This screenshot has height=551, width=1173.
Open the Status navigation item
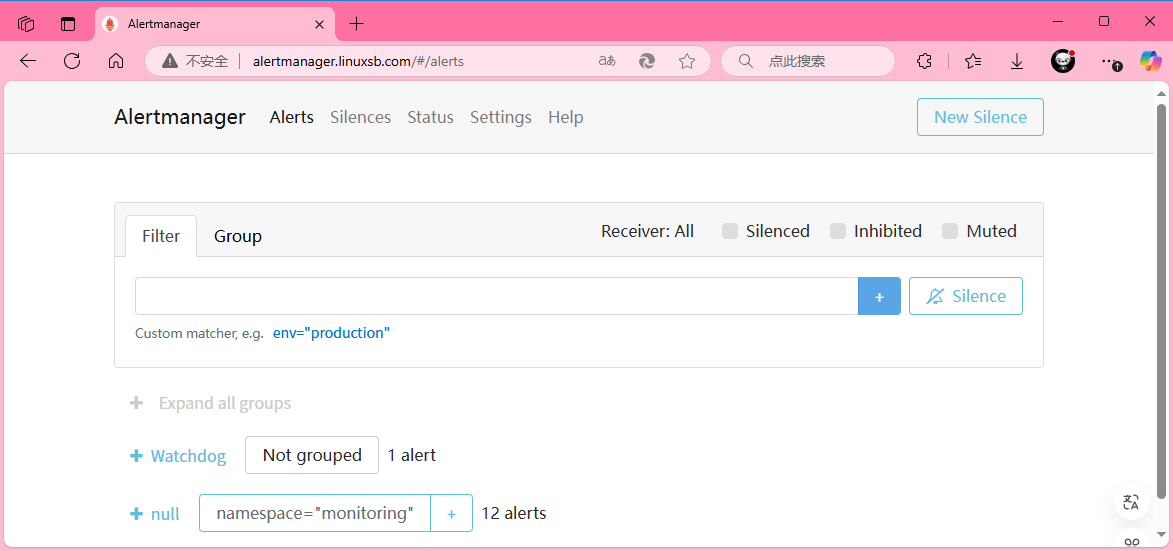click(430, 117)
